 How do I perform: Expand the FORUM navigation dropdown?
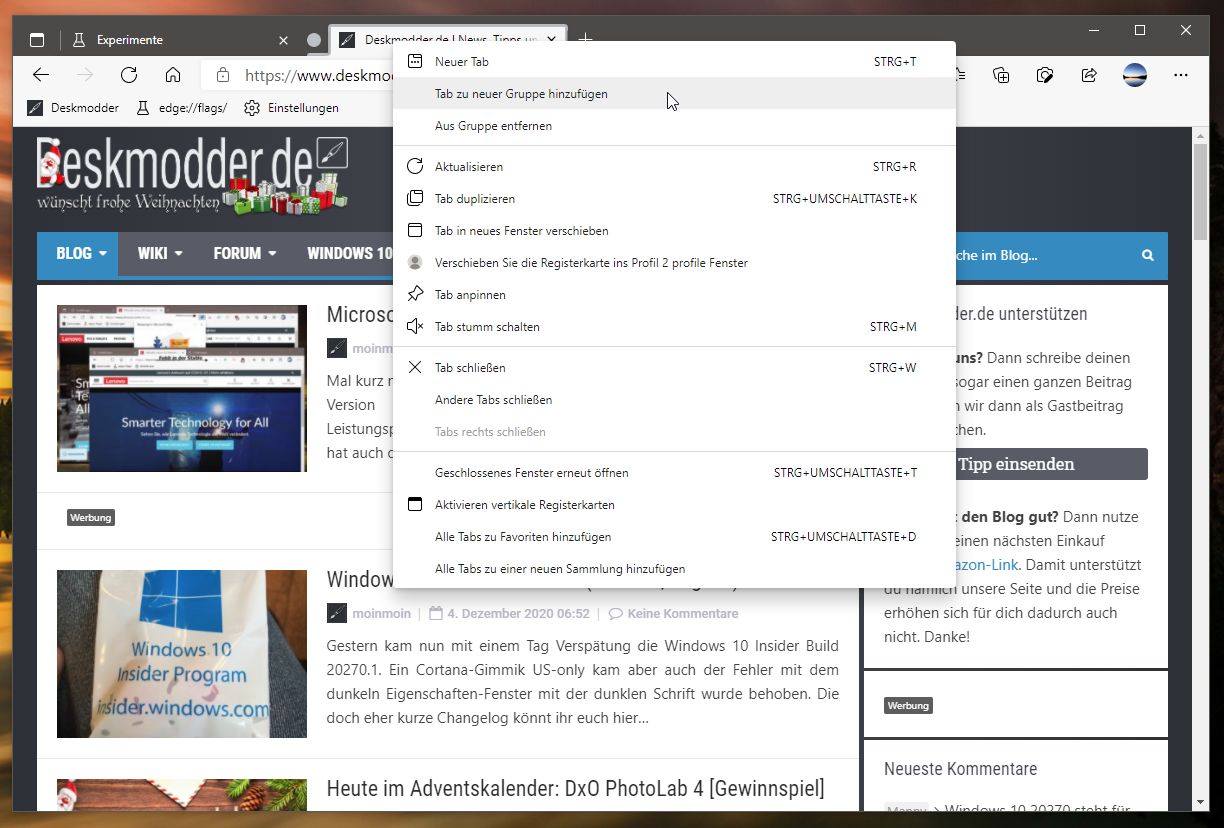click(245, 254)
